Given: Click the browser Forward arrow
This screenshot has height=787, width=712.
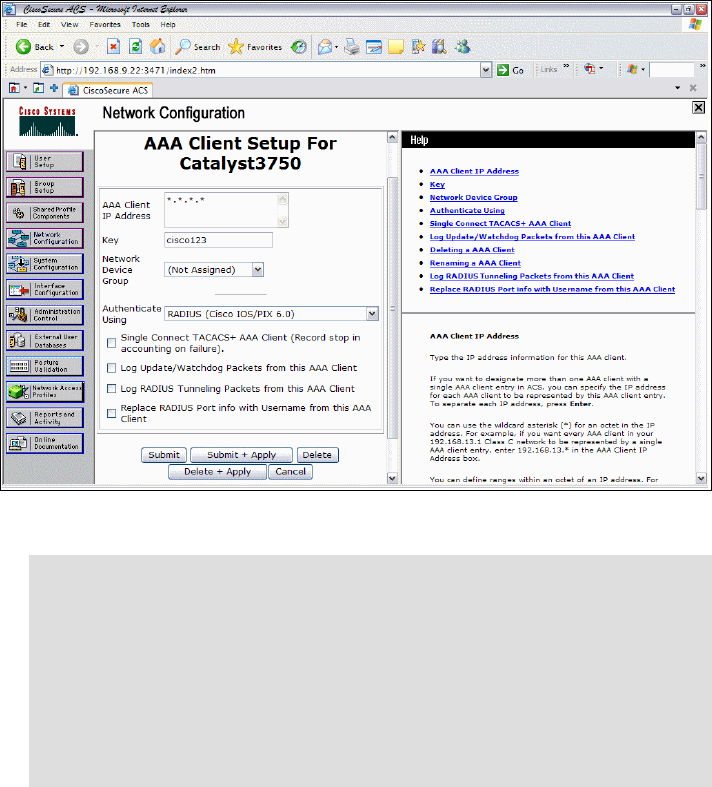Looking at the screenshot, I should pos(81,47).
